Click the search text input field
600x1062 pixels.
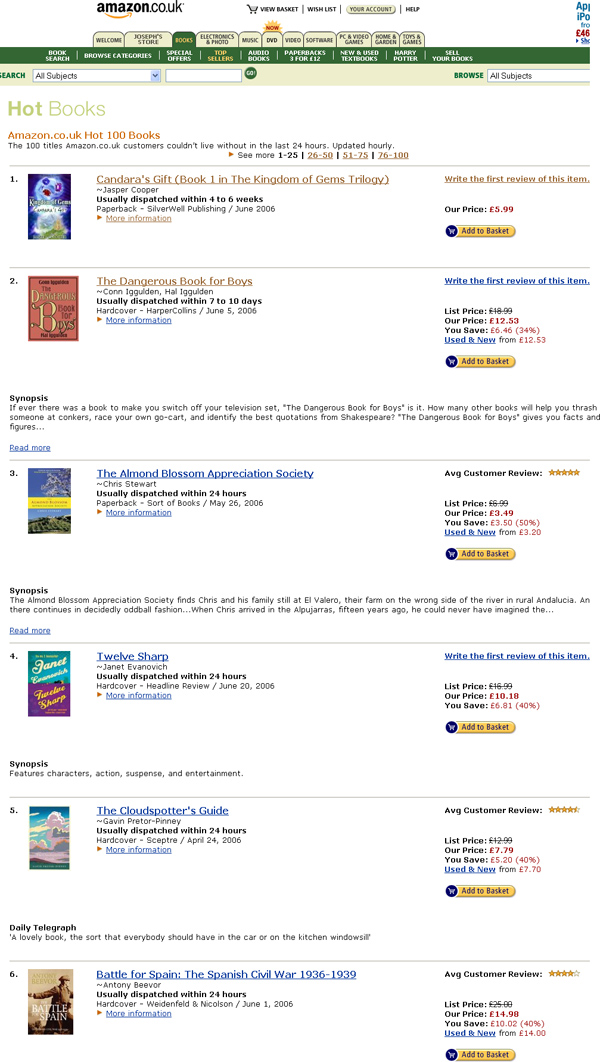203,76
